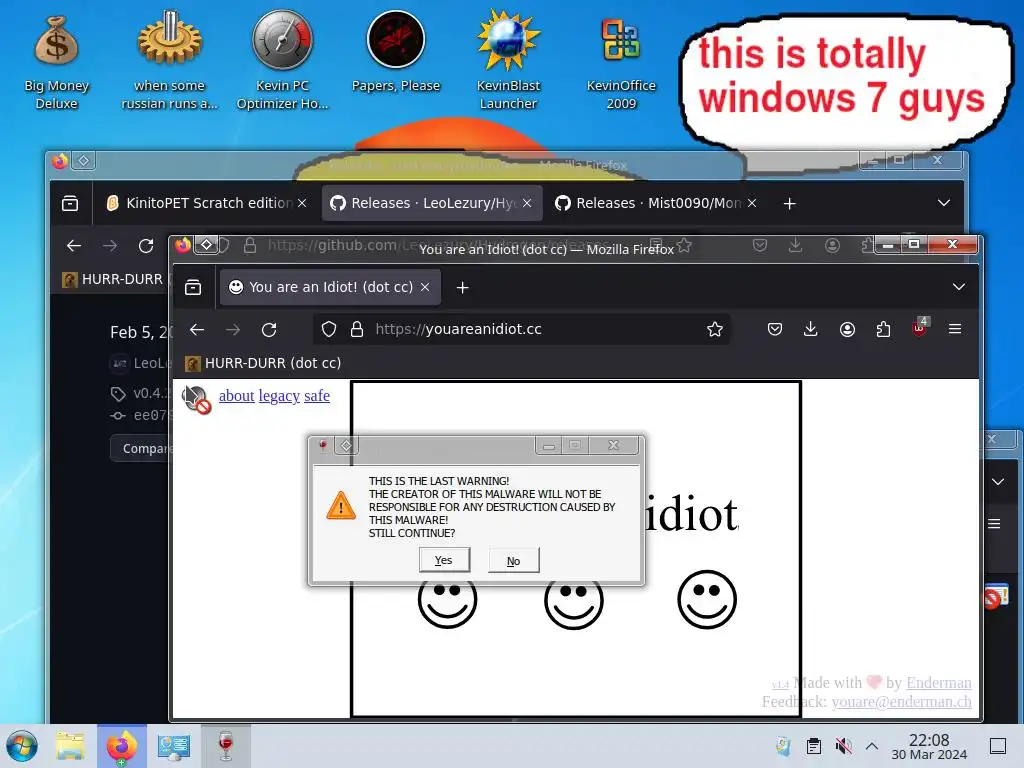Screen dimensions: 1024x768
Task: Click the muted volume icon in the system tray
Action: [x=843, y=746]
